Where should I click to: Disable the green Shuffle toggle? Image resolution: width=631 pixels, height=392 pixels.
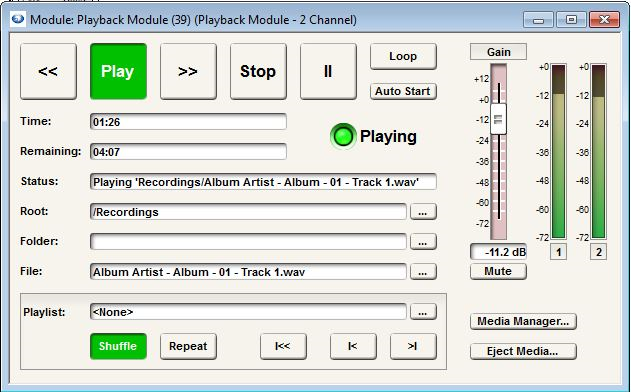118,346
